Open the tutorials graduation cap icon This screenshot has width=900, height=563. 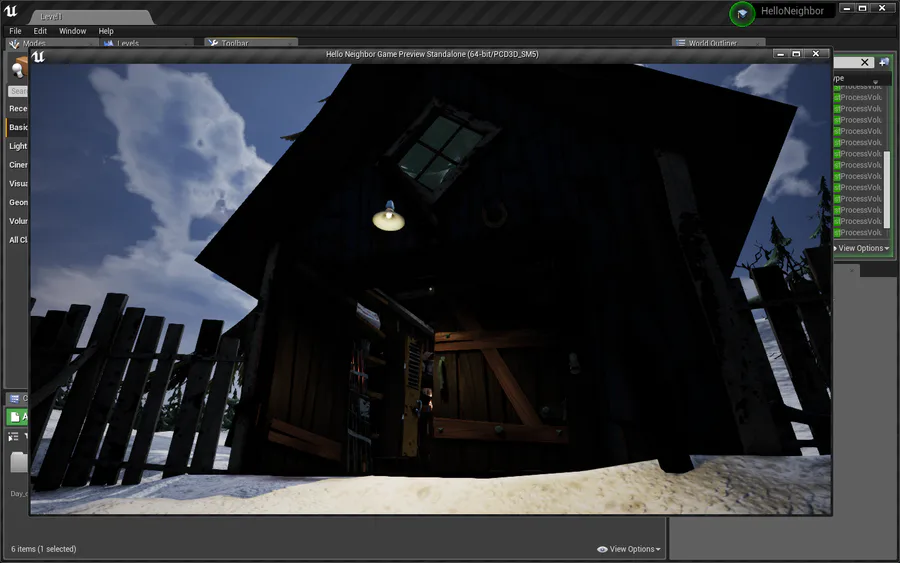tap(742, 13)
